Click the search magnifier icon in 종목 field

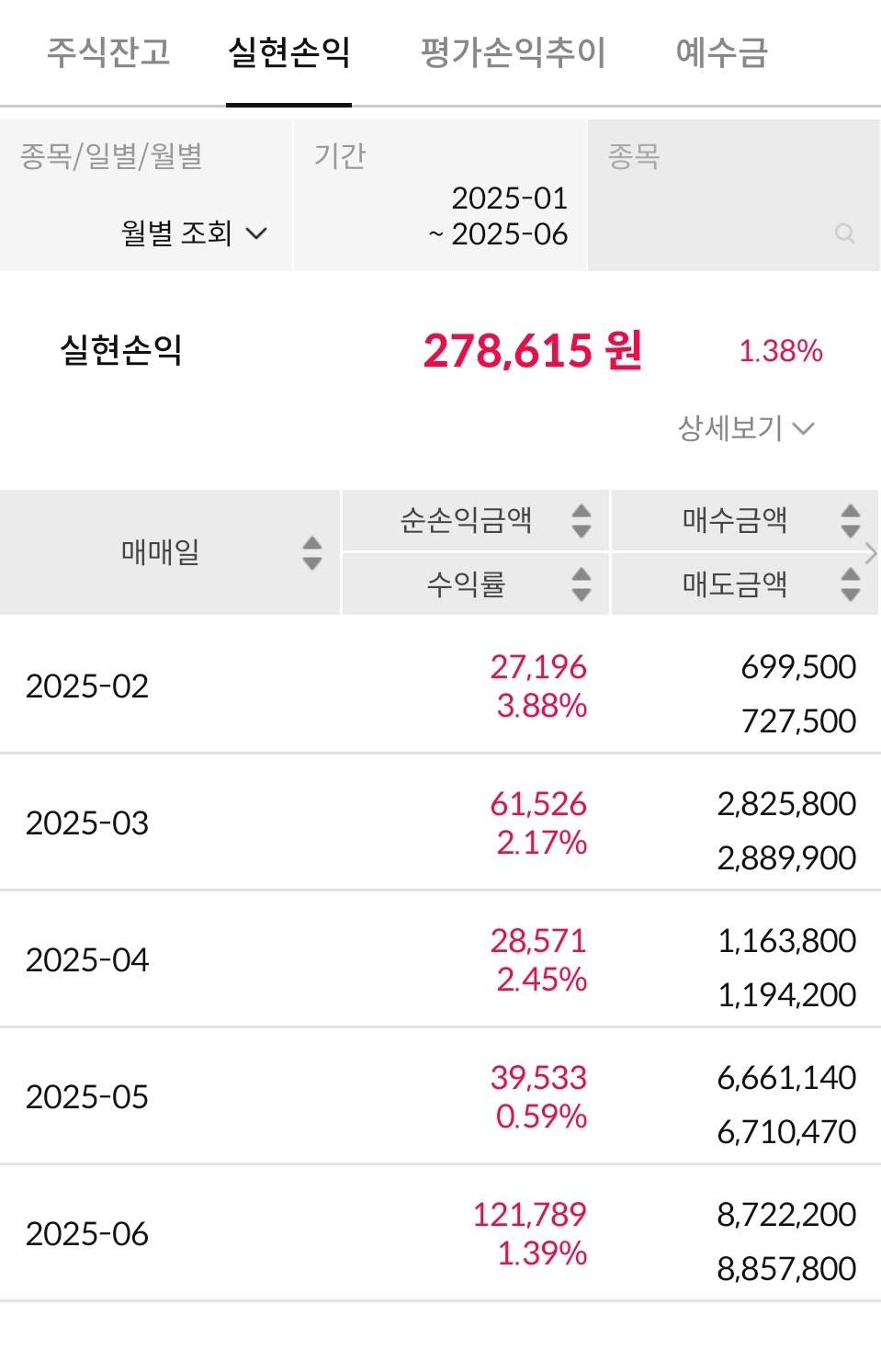[x=844, y=233]
